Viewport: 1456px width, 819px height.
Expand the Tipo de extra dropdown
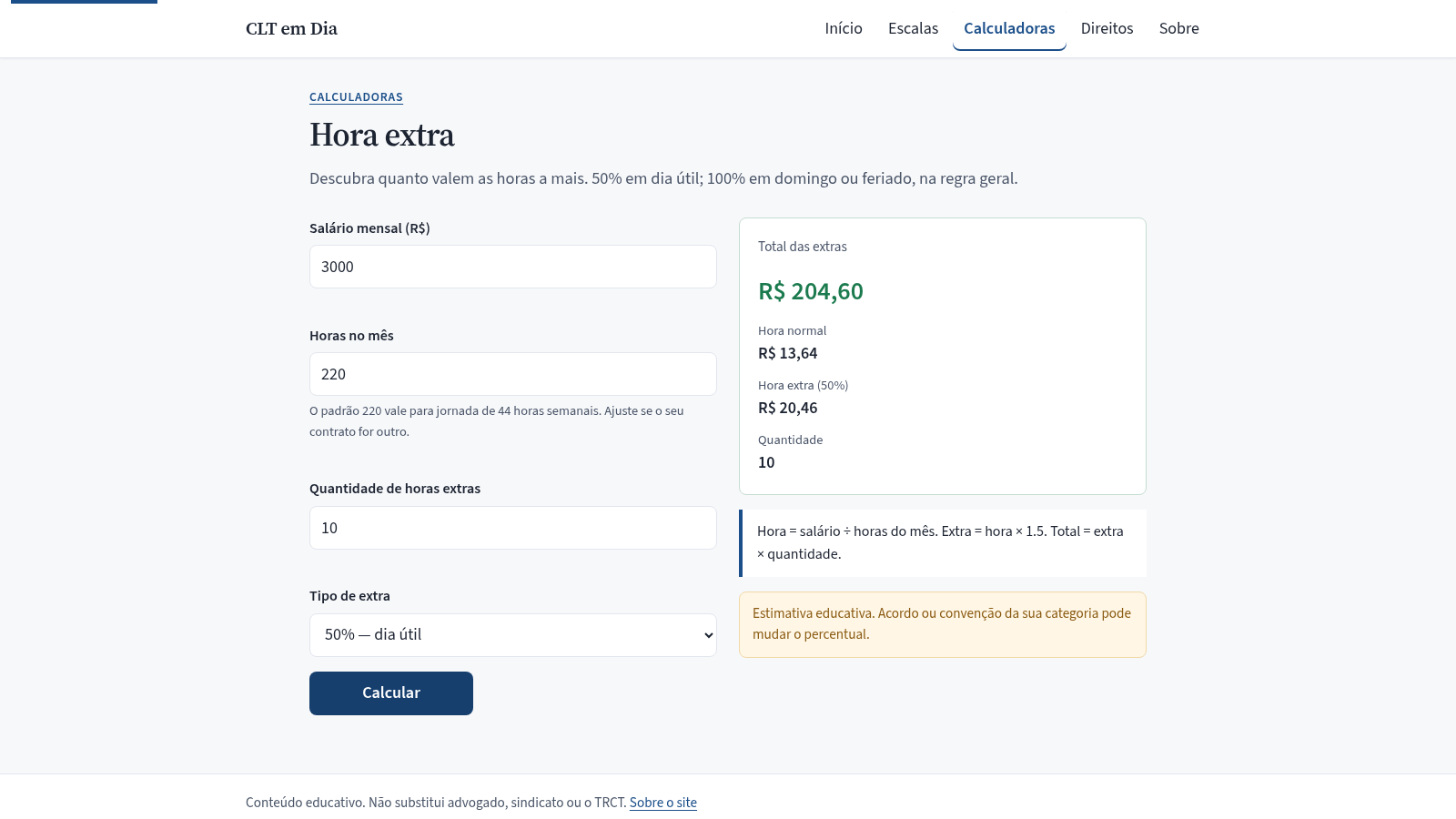(513, 635)
